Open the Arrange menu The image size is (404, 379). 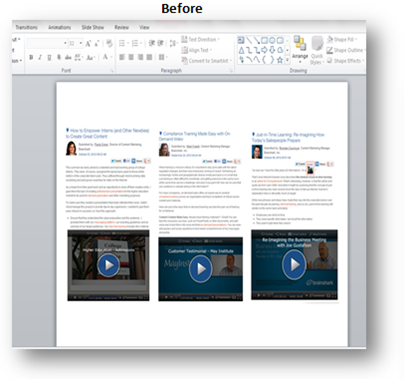[300, 49]
